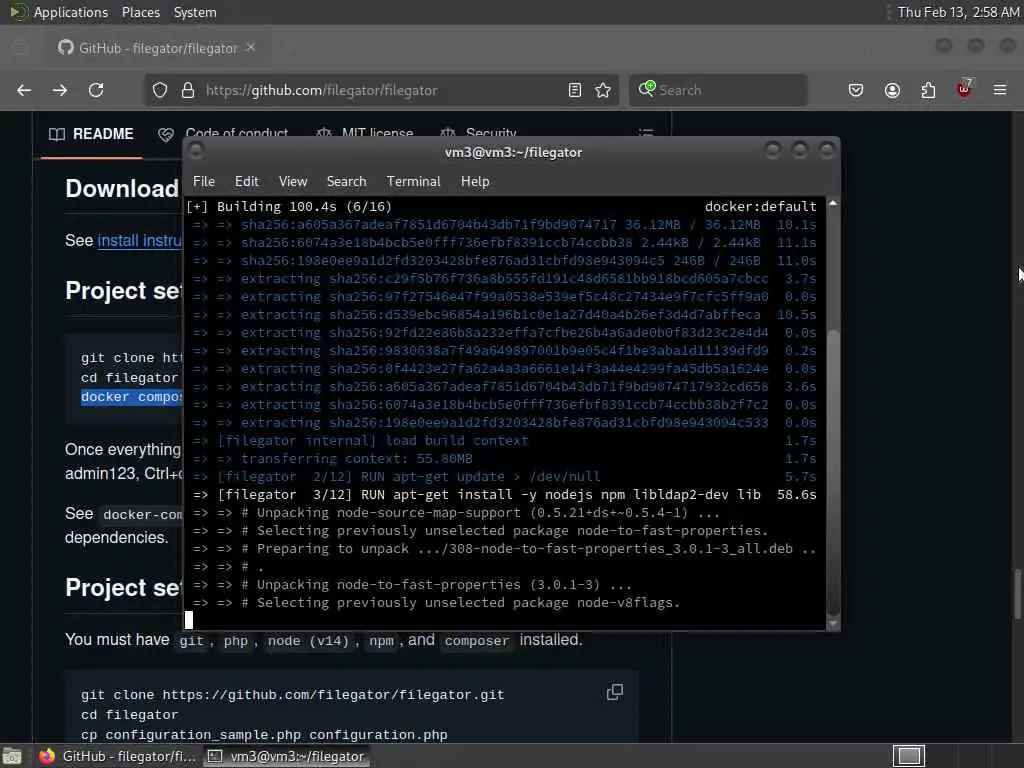Viewport: 1024px width, 768px height.
Task: Click the Firefox icon in taskbar
Action: click(46, 756)
